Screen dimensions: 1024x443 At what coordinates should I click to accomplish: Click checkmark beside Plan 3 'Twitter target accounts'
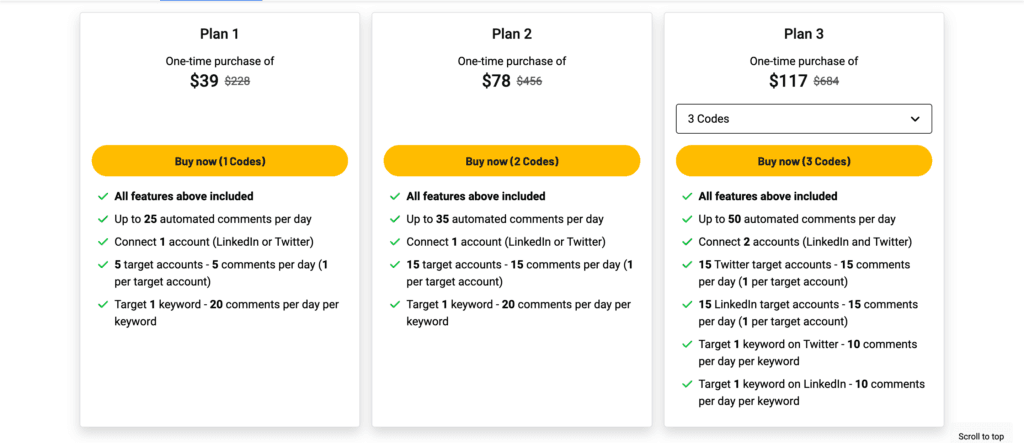click(x=687, y=265)
